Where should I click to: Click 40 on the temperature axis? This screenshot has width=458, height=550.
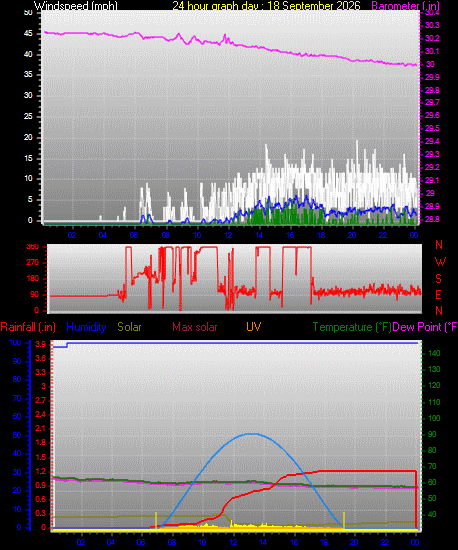pyautogui.click(x=432, y=515)
